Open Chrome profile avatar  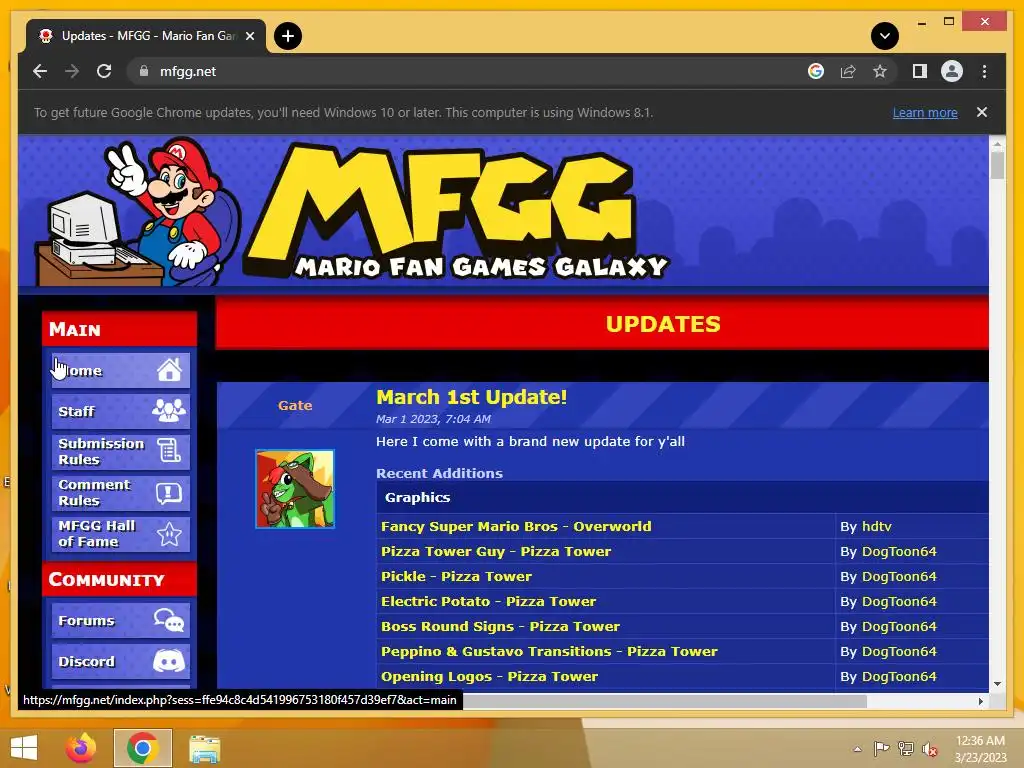point(952,71)
